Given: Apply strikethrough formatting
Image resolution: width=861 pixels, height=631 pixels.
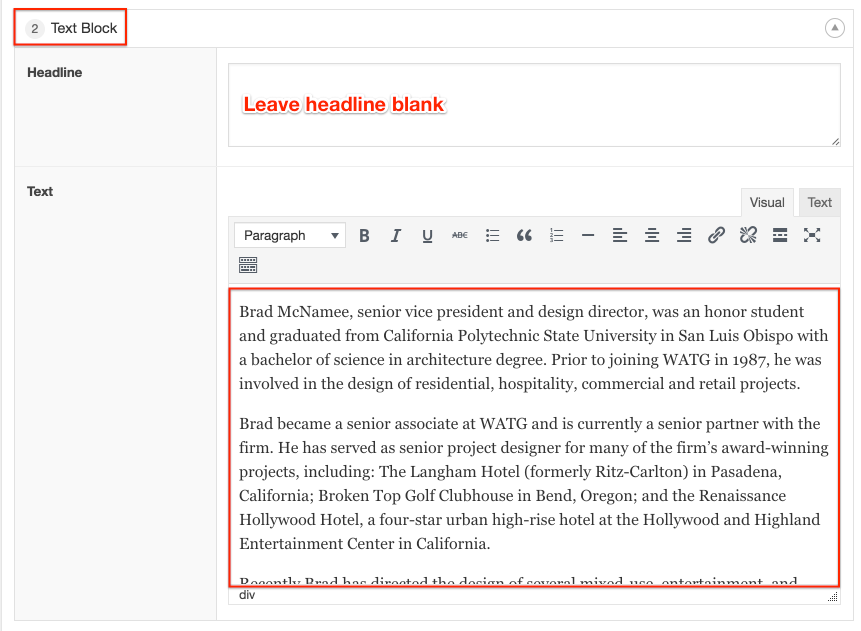Looking at the screenshot, I should tap(459, 236).
